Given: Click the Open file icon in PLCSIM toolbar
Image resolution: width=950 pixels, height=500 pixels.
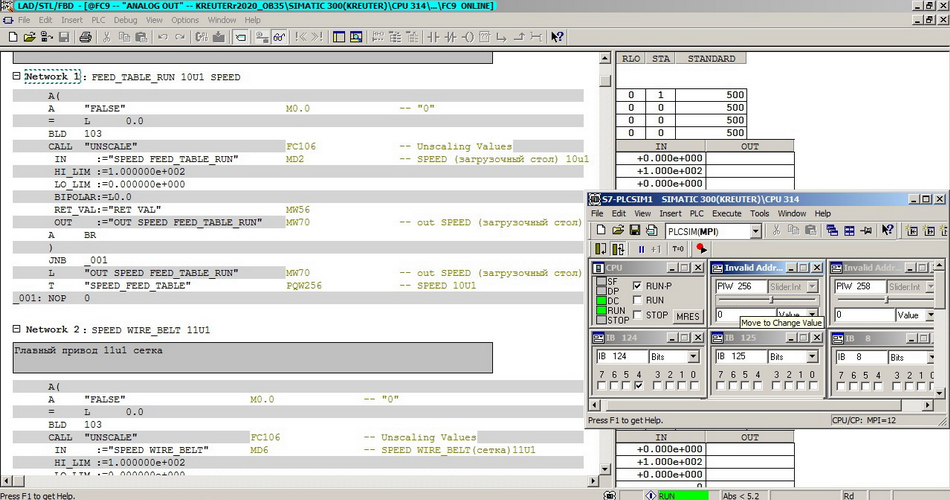Looking at the screenshot, I should click(x=618, y=231).
